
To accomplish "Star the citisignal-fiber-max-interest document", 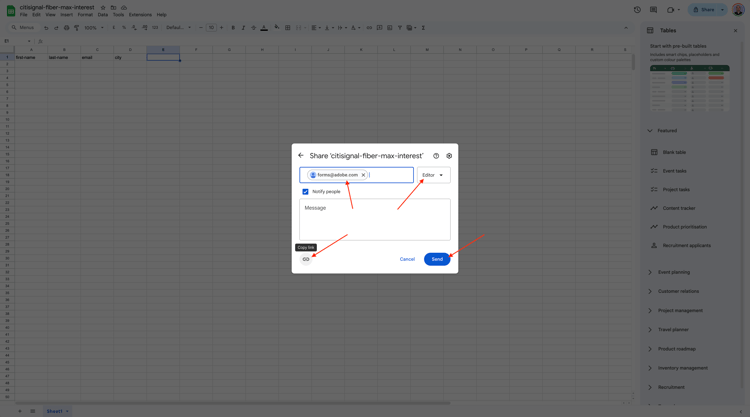I will point(103,8).
